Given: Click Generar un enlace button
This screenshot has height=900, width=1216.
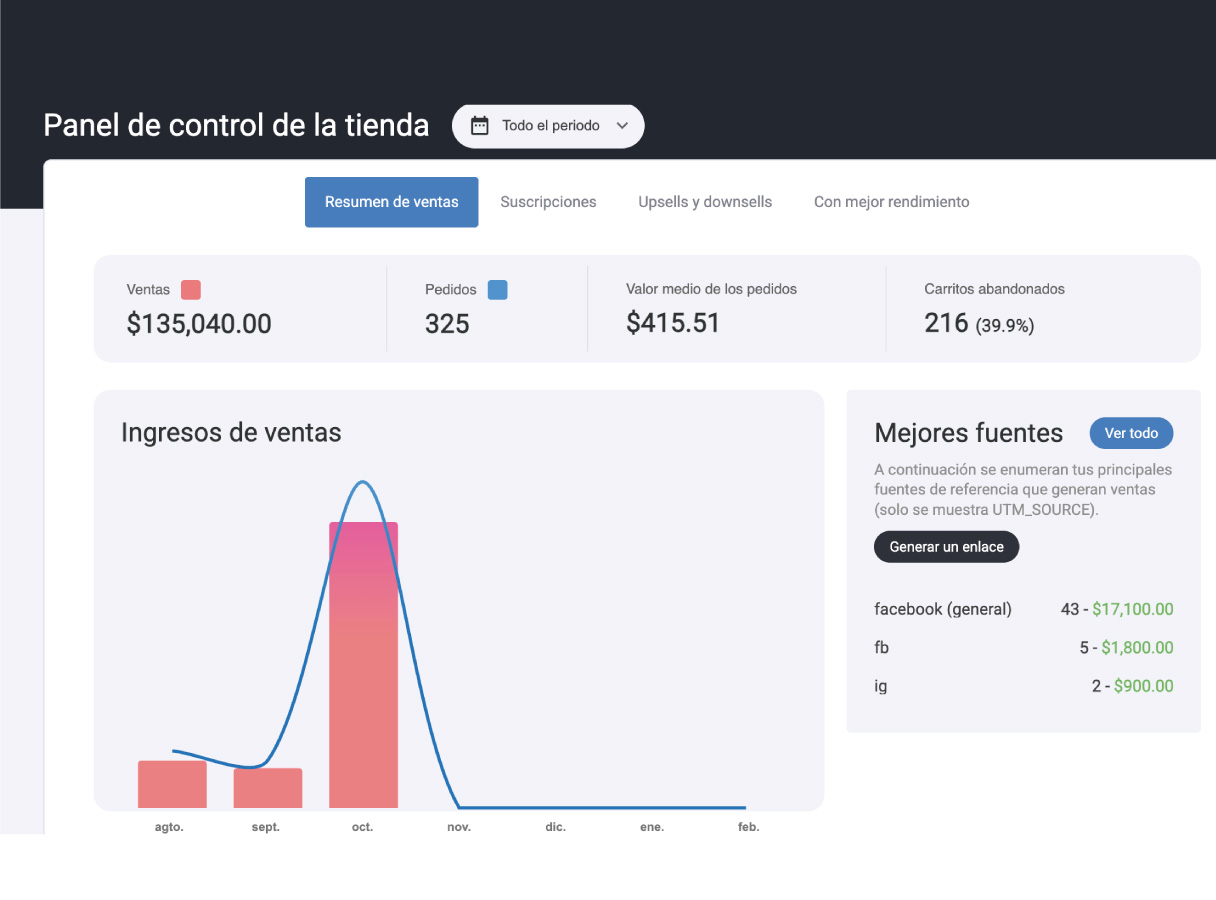Looking at the screenshot, I should [946, 547].
